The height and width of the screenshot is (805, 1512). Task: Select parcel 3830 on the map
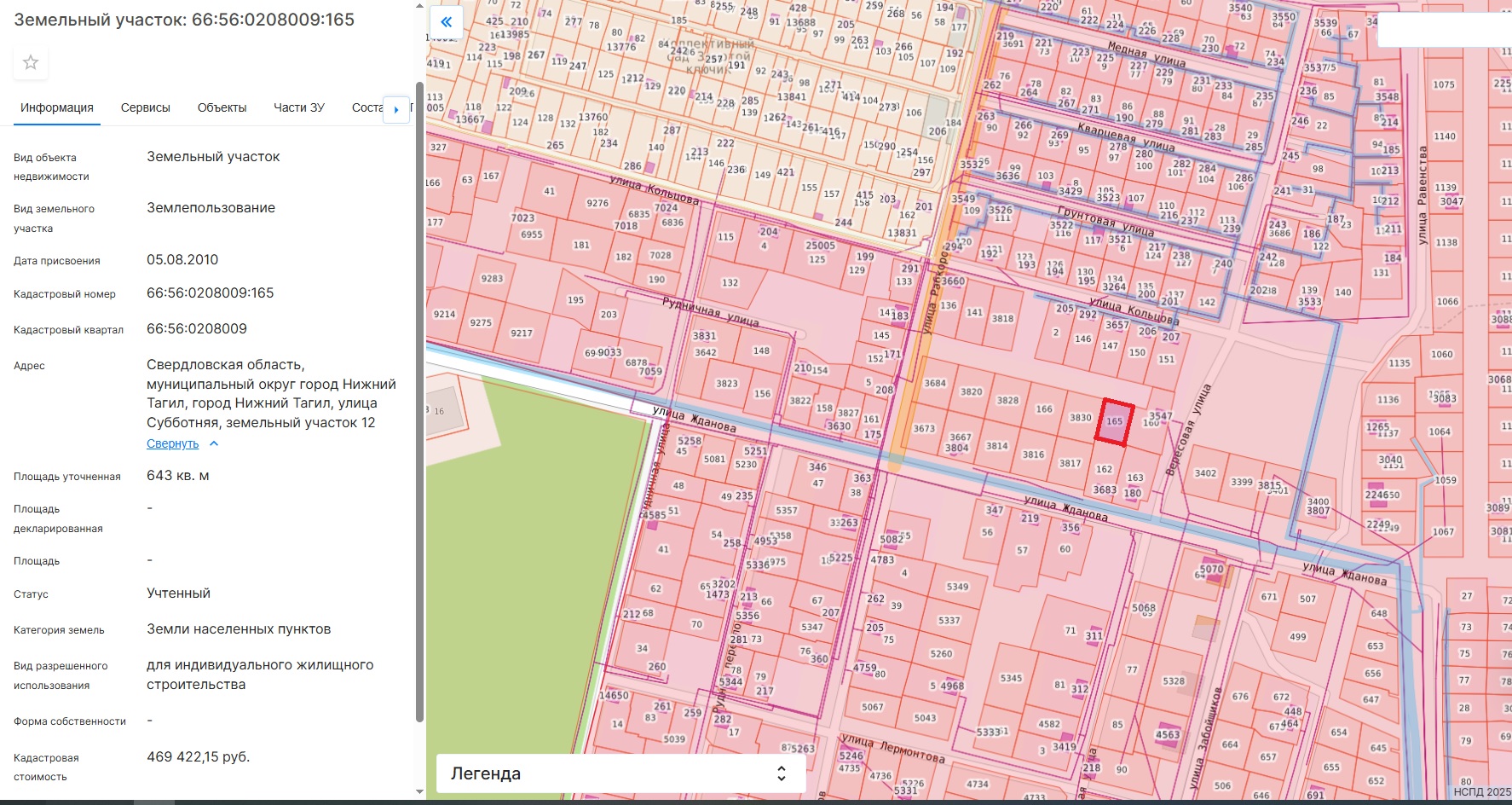point(1080,418)
